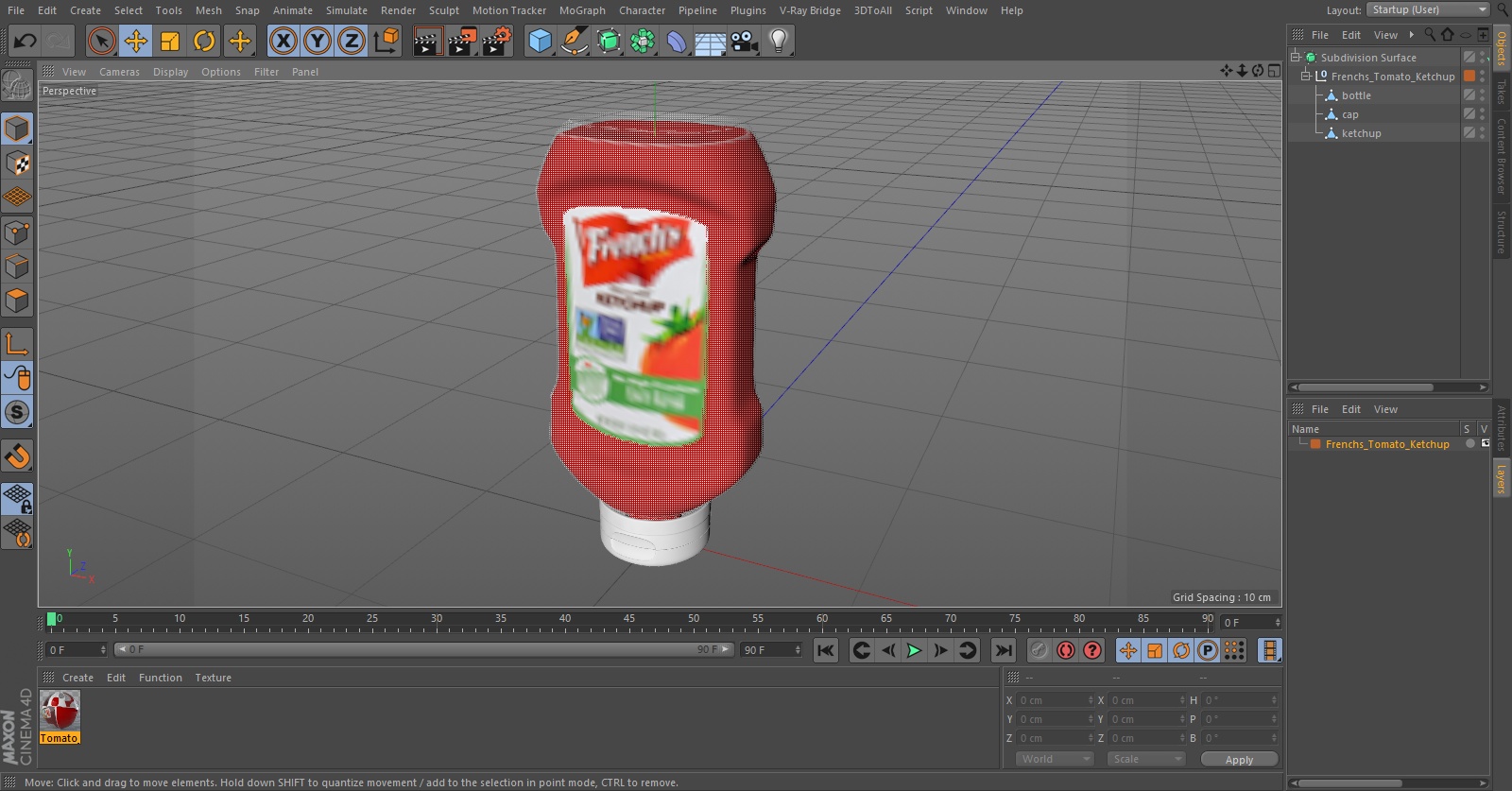The width and height of the screenshot is (1512, 791).
Task: Add a Camera object
Action: coord(745,41)
